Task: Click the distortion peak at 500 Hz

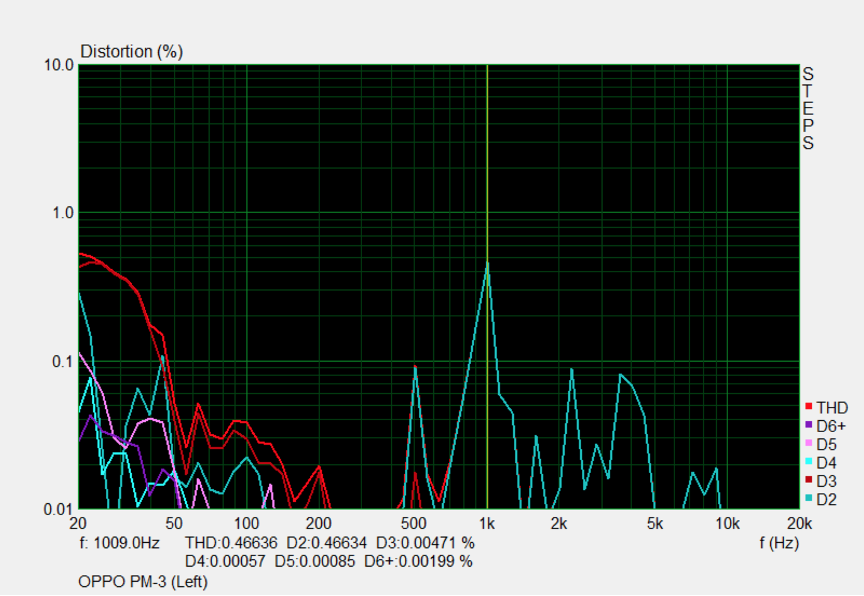Action: (414, 366)
